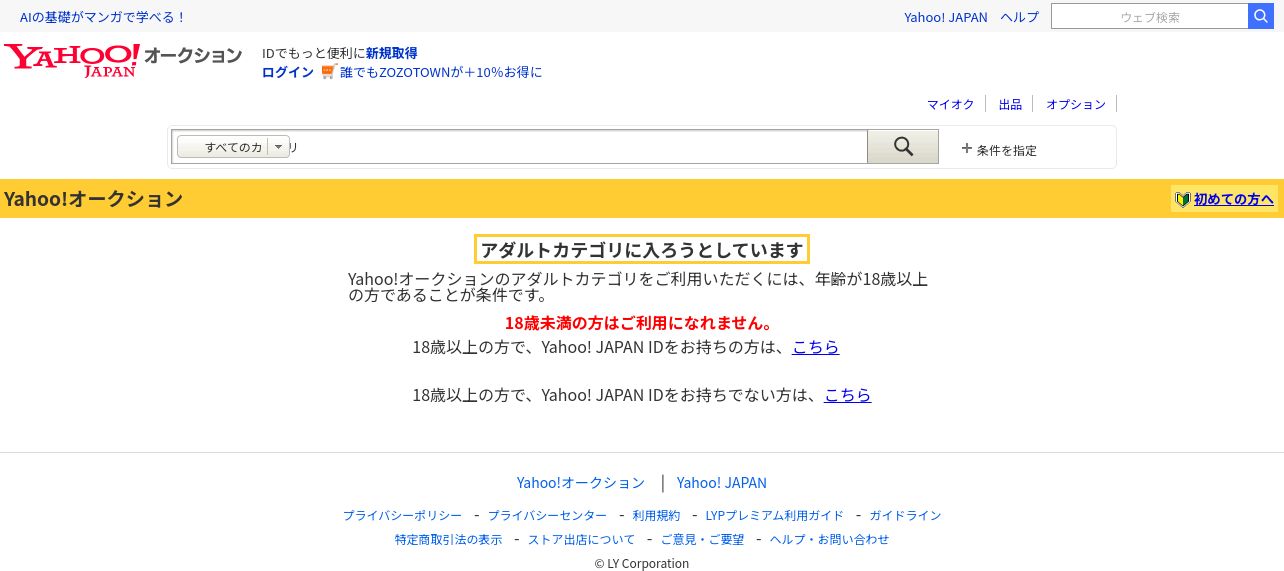Open the マイオク menu item
This screenshot has height=571, width=1284.
coord(950,104)
